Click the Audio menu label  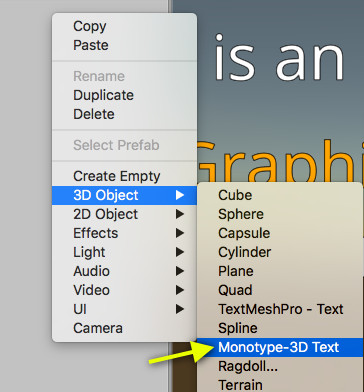91,271
